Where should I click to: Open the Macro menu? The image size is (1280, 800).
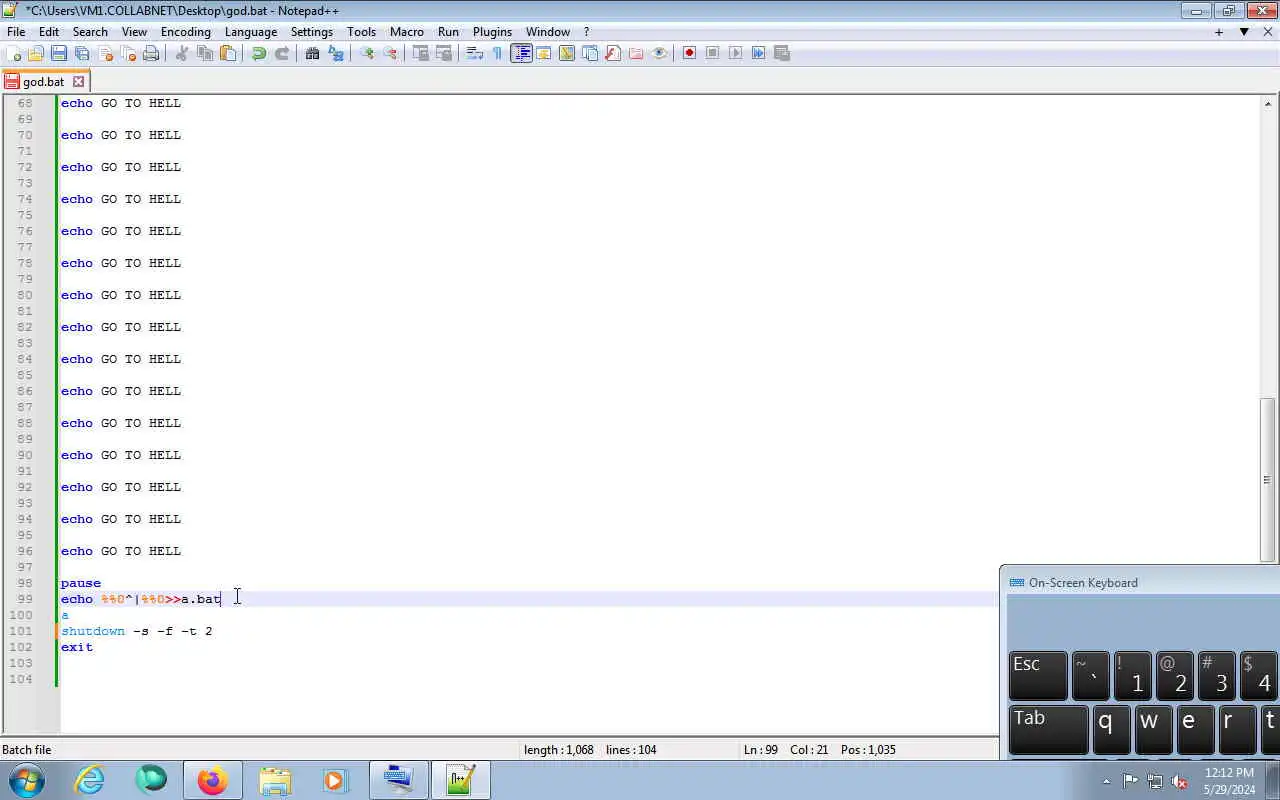(x=407, y=32)
